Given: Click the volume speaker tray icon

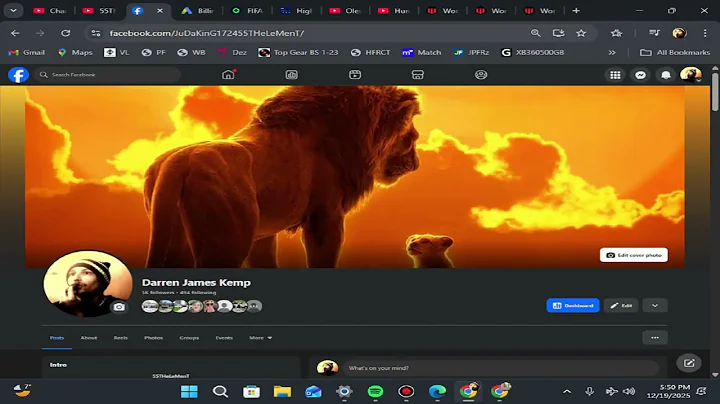Looking at the screenshot, I should [x=630, y=392].
